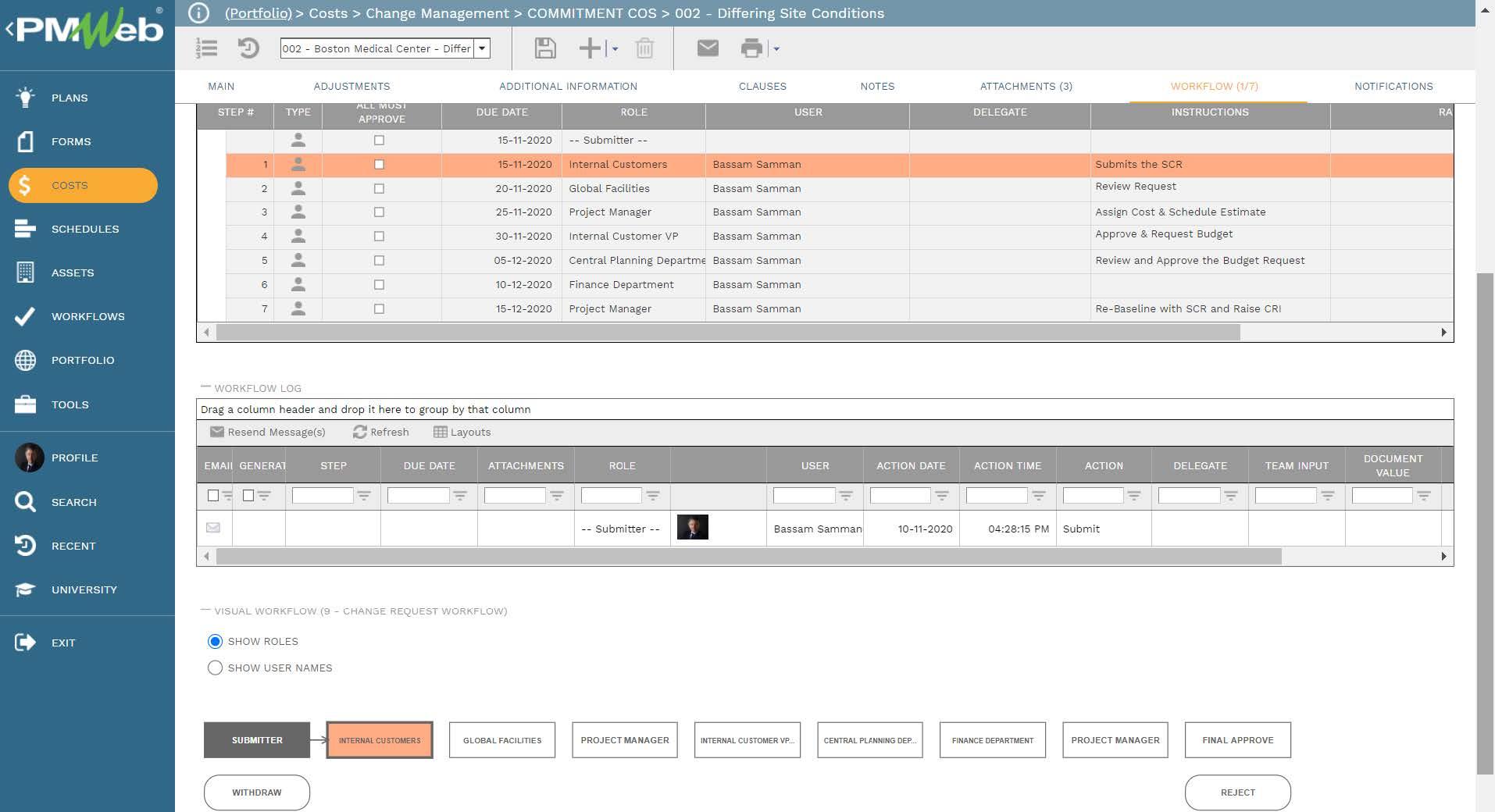Toggle the Email column filter checkbox
This screenshot has width=1495, height=812.
coord(213,495)
